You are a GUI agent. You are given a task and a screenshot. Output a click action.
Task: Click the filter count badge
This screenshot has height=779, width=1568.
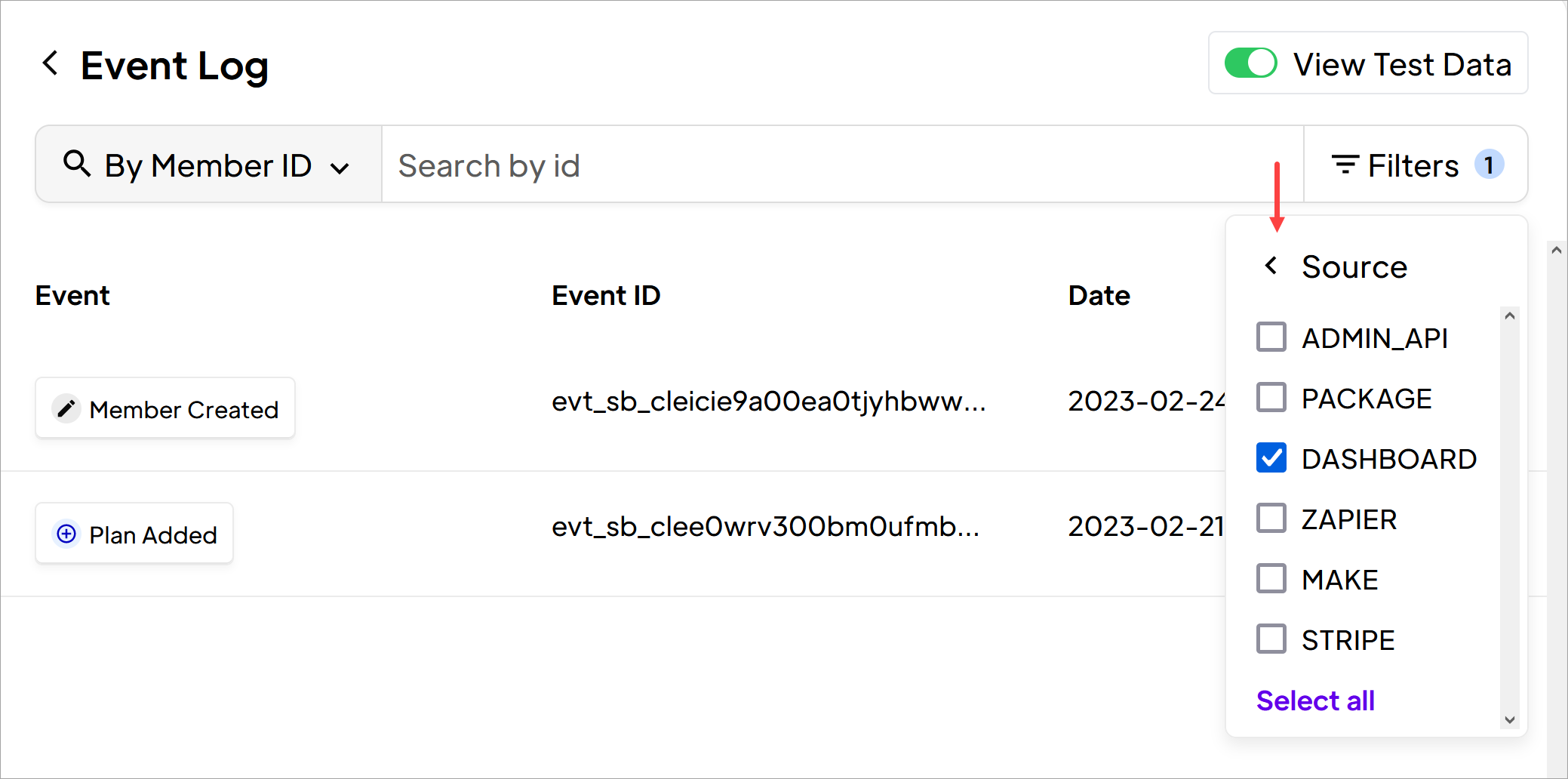[1490, 165]
